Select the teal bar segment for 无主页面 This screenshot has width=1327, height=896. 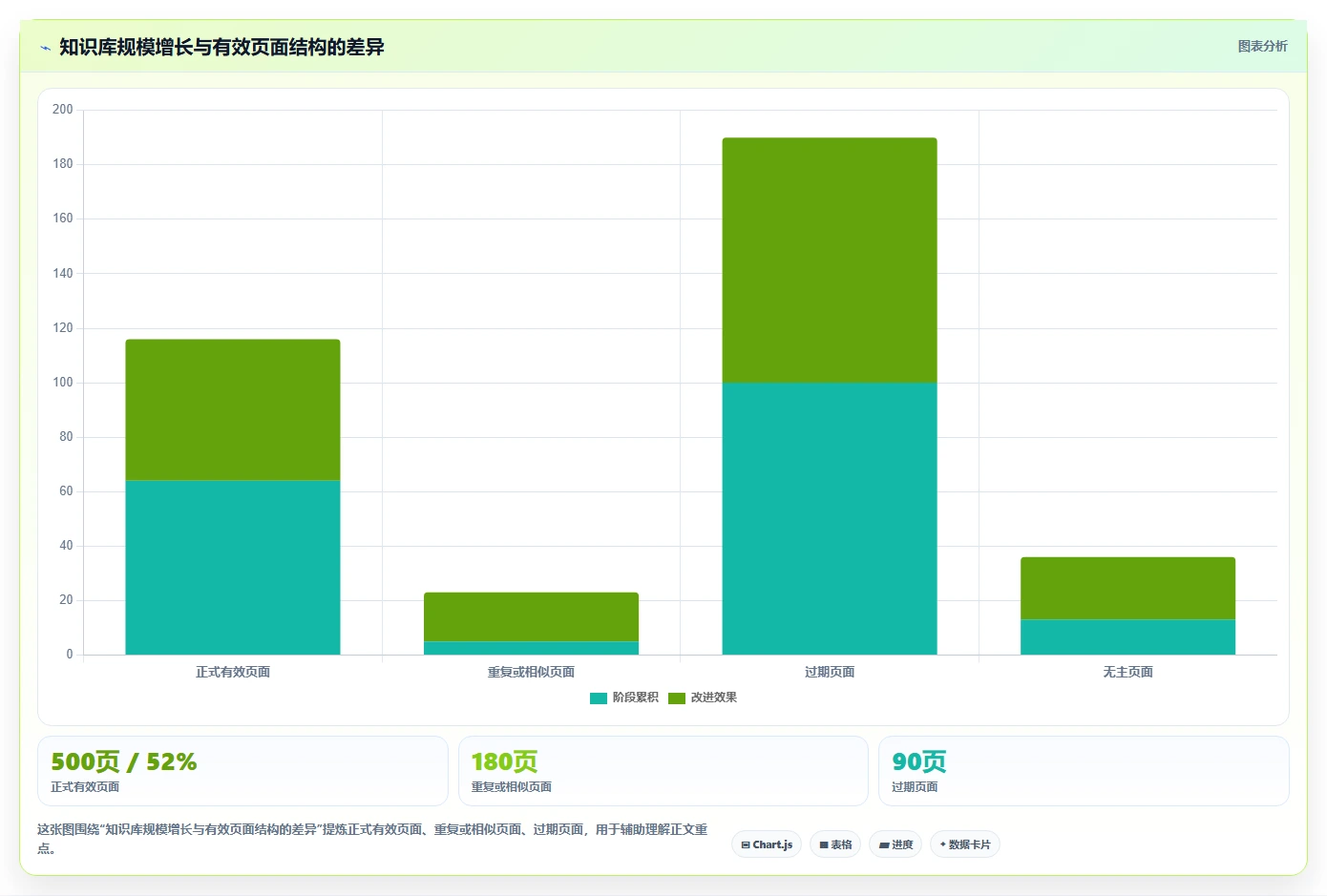click(1127, 637)
